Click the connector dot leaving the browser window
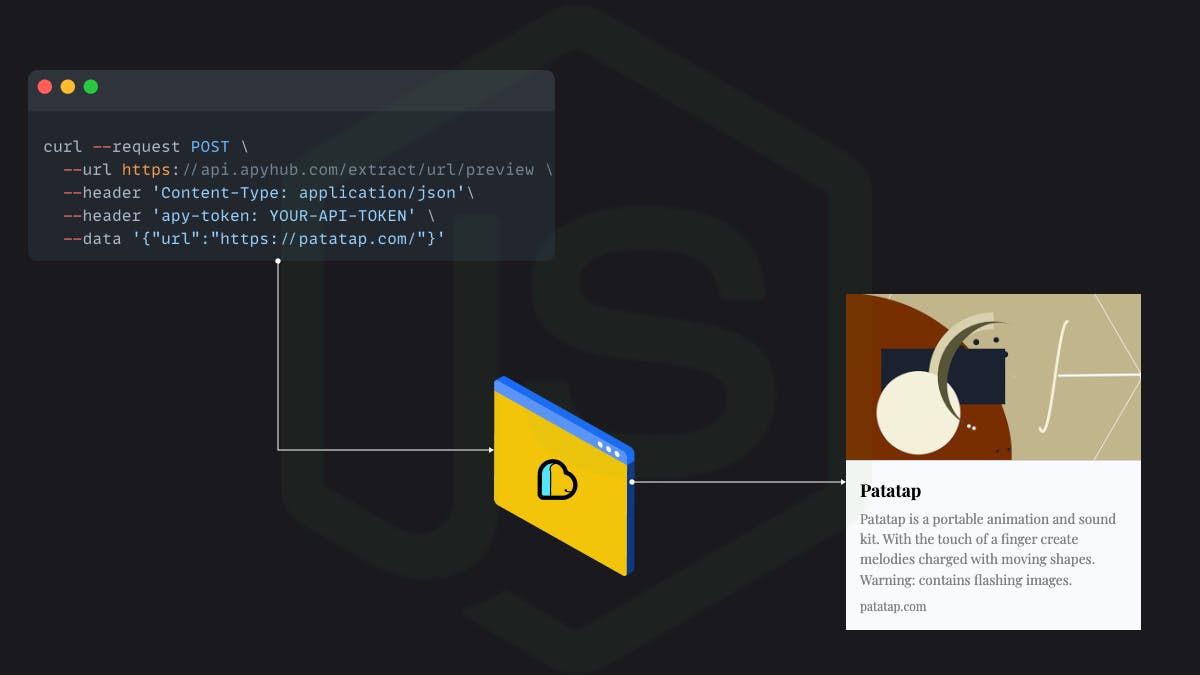This screenshot has height=675, width=1200. pyautogui.click(x=632, y=483)
